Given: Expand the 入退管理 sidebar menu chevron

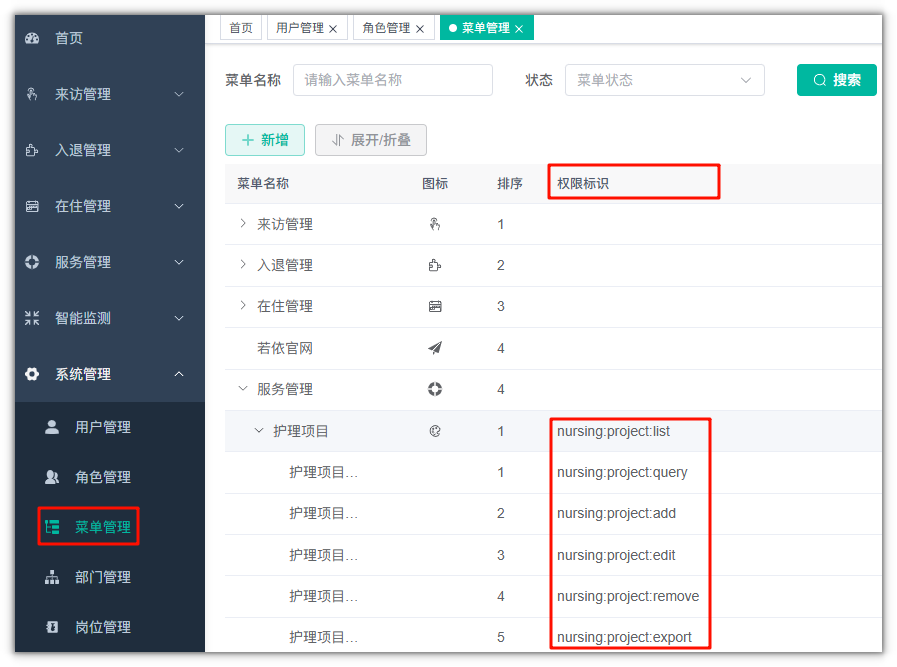Looking at the screenshot, I should coord(179,150).
